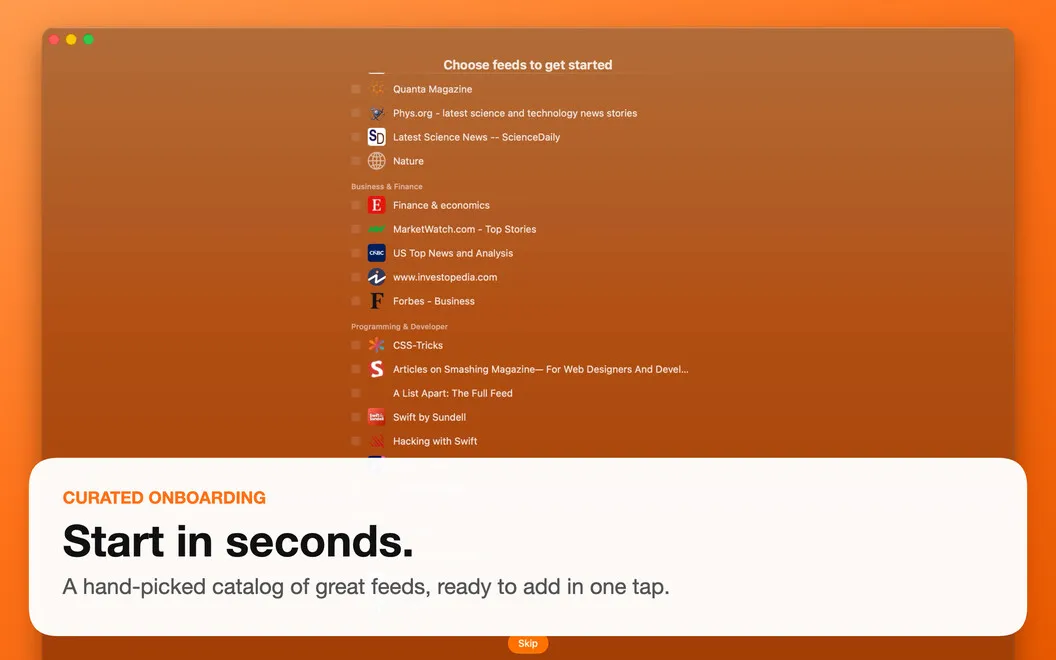Enable the CSS-Tricks feed checkbox
This screenshot has height=660, width=1056.
click(356, 345)
